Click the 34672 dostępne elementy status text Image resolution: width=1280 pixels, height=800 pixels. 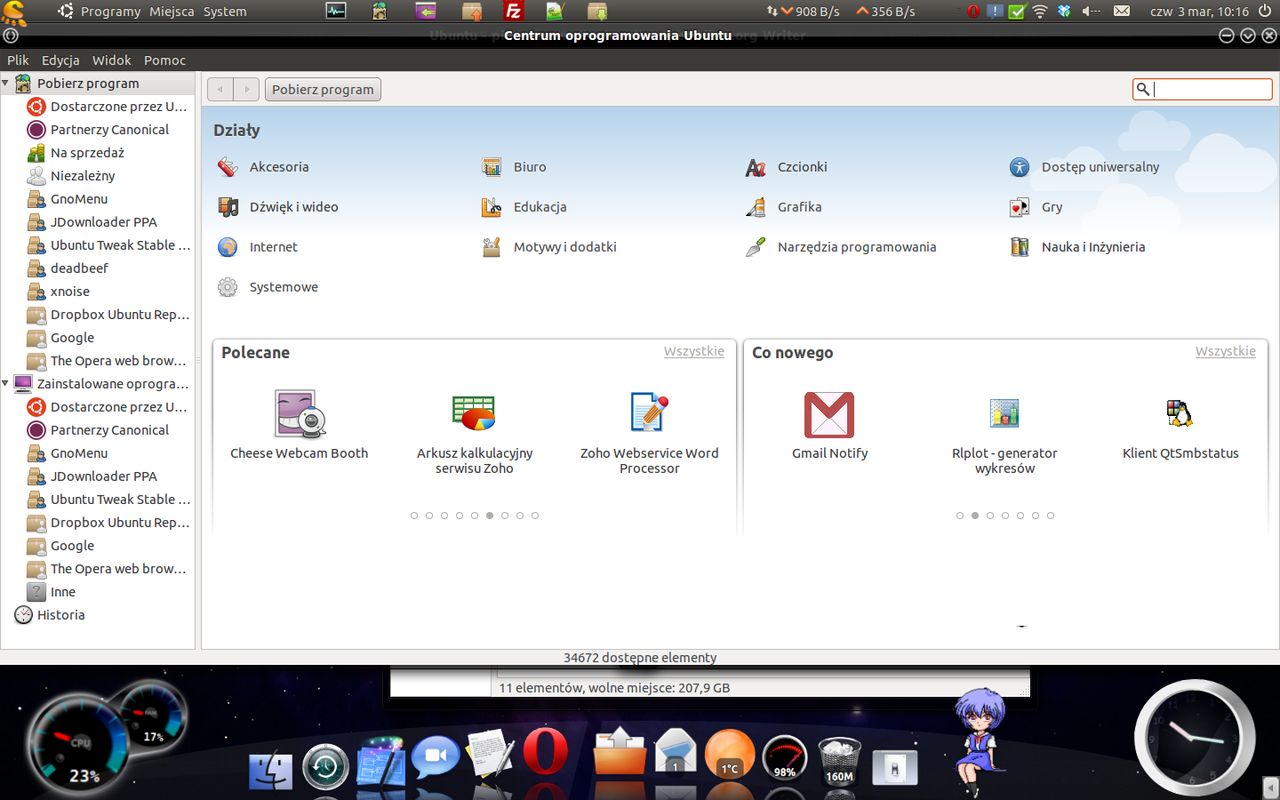pyautogui.click(x=640, y=657)
